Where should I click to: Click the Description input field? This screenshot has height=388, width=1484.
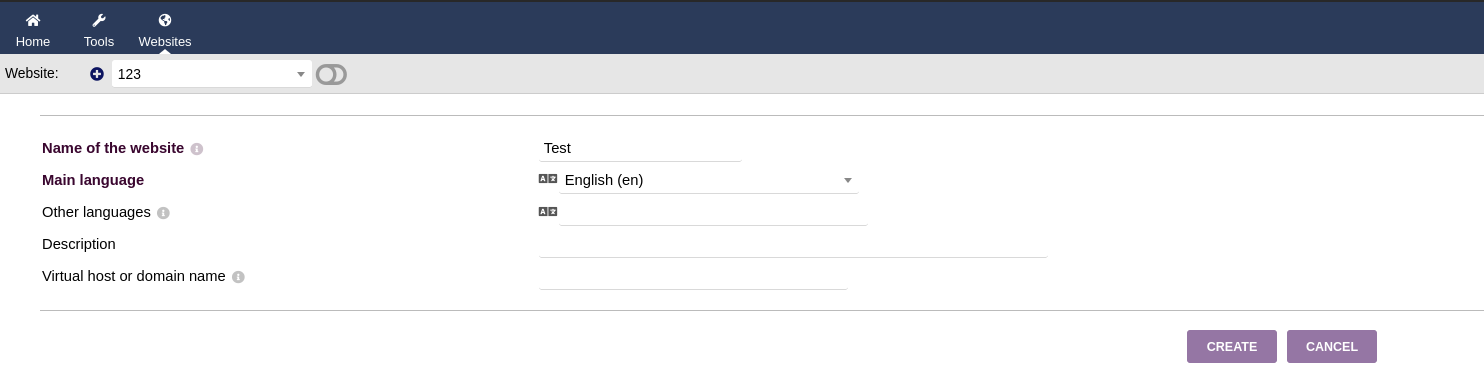[793, 244]
